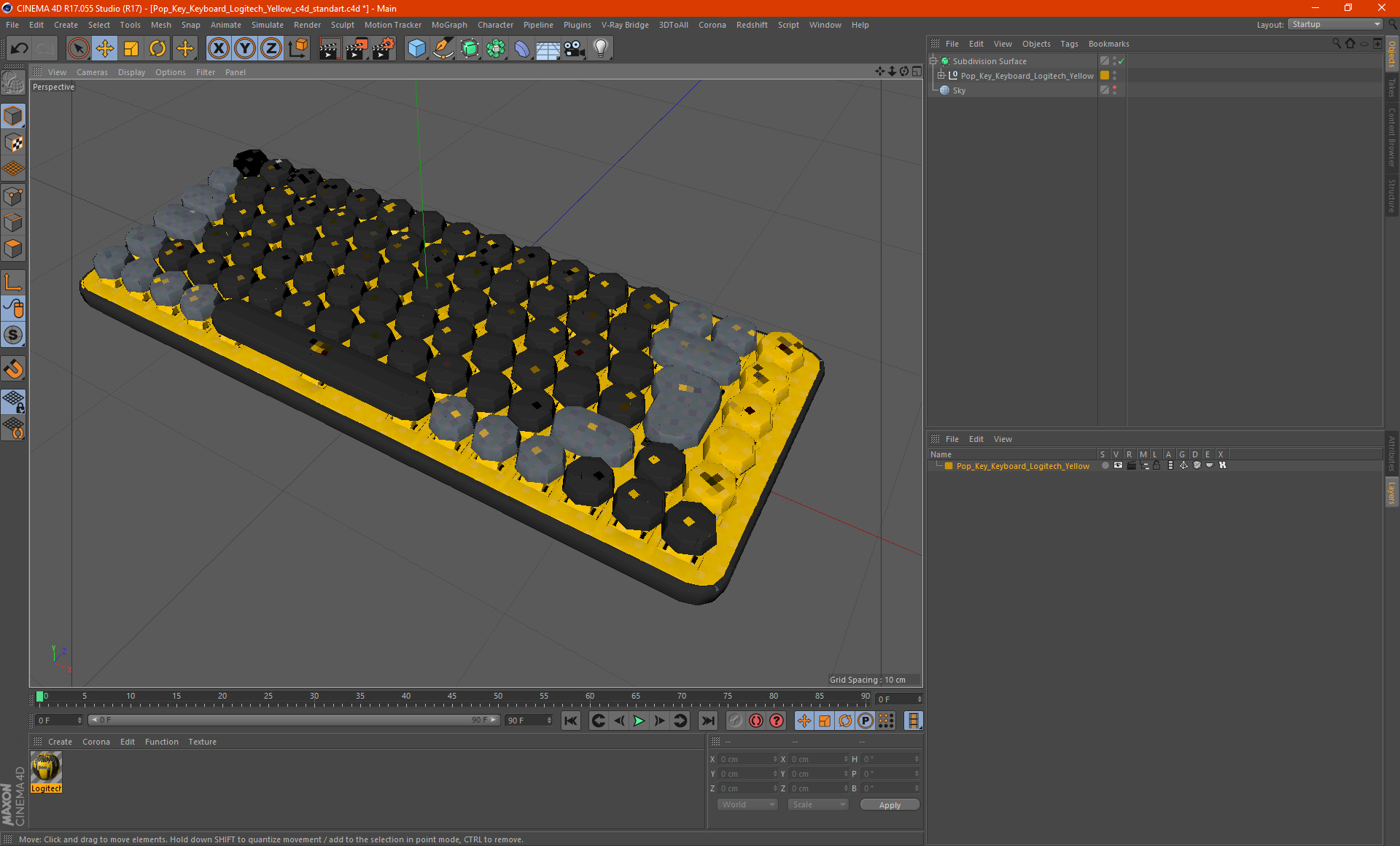Open the MoGraph menu
Viewport: 1400px width, 846px height.
point(449,25)
